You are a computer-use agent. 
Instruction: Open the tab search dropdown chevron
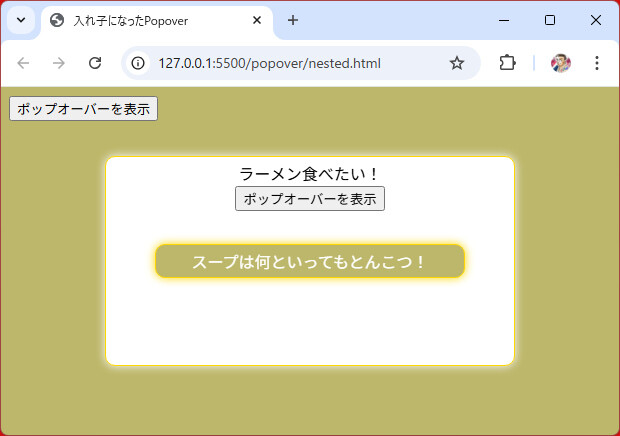click(x=20, y=20)
